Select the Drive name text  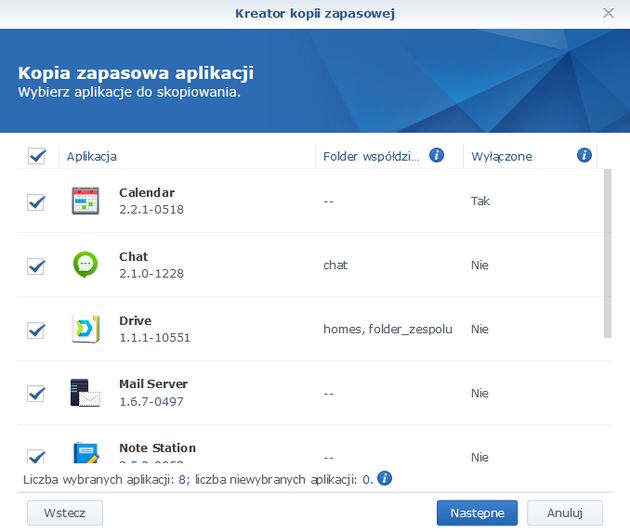[x=135, y=321]
